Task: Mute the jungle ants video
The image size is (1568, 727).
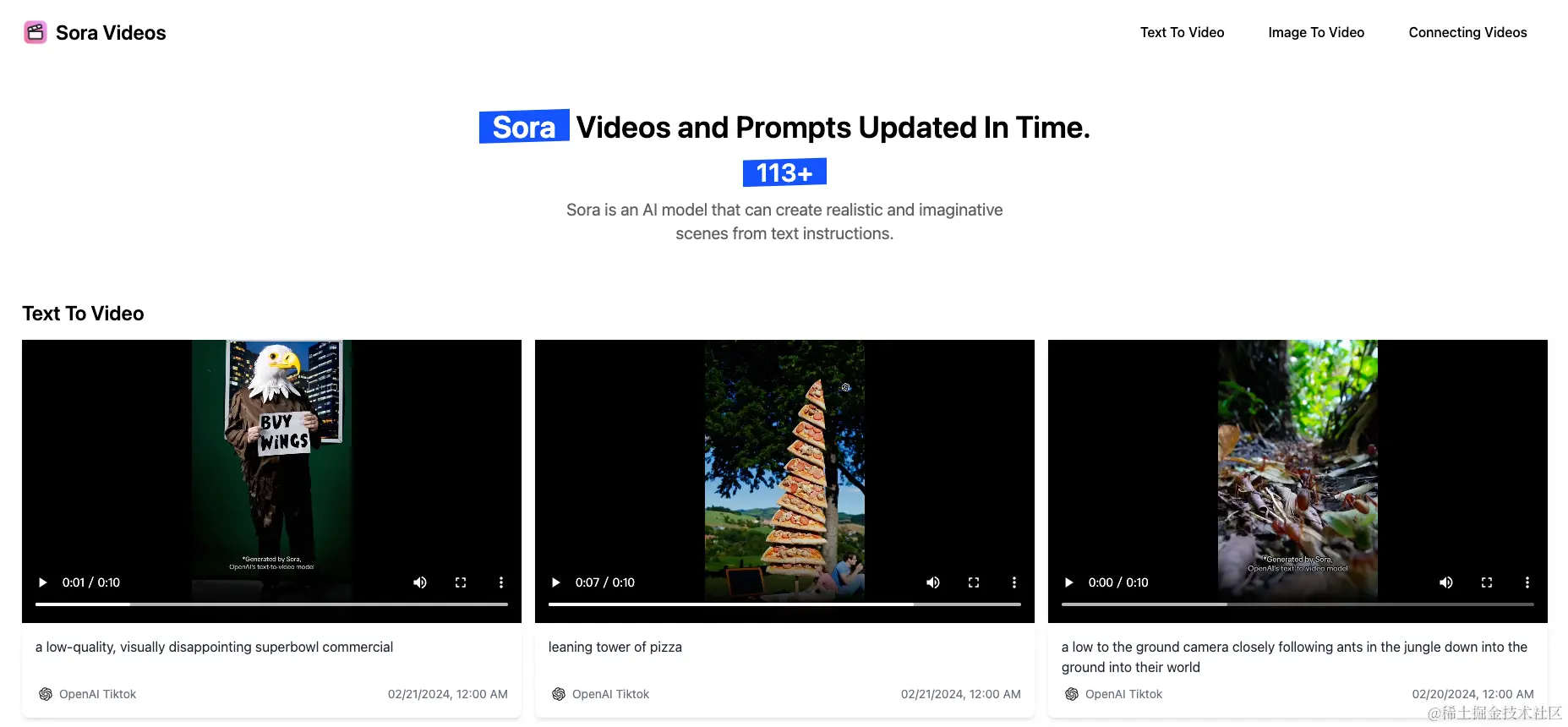Action: pos(1446,582)
